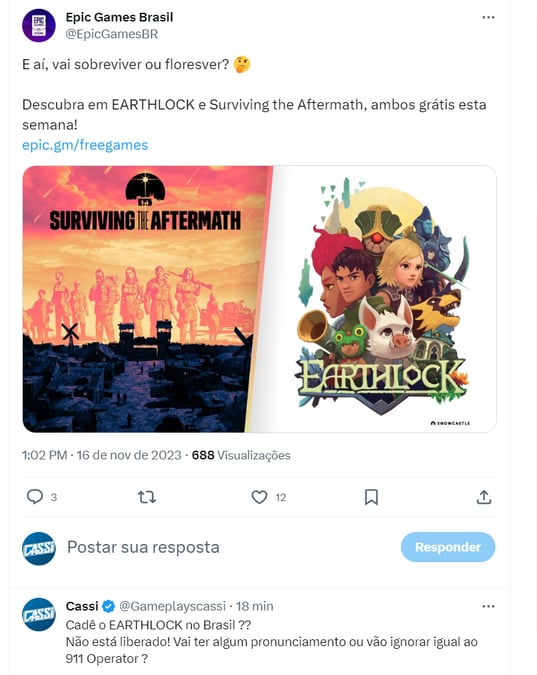Click Cassi's avatar beside reply field
The width and height of the screenshot is (537, 675).
pyautogui.click(x=39, y=548)
